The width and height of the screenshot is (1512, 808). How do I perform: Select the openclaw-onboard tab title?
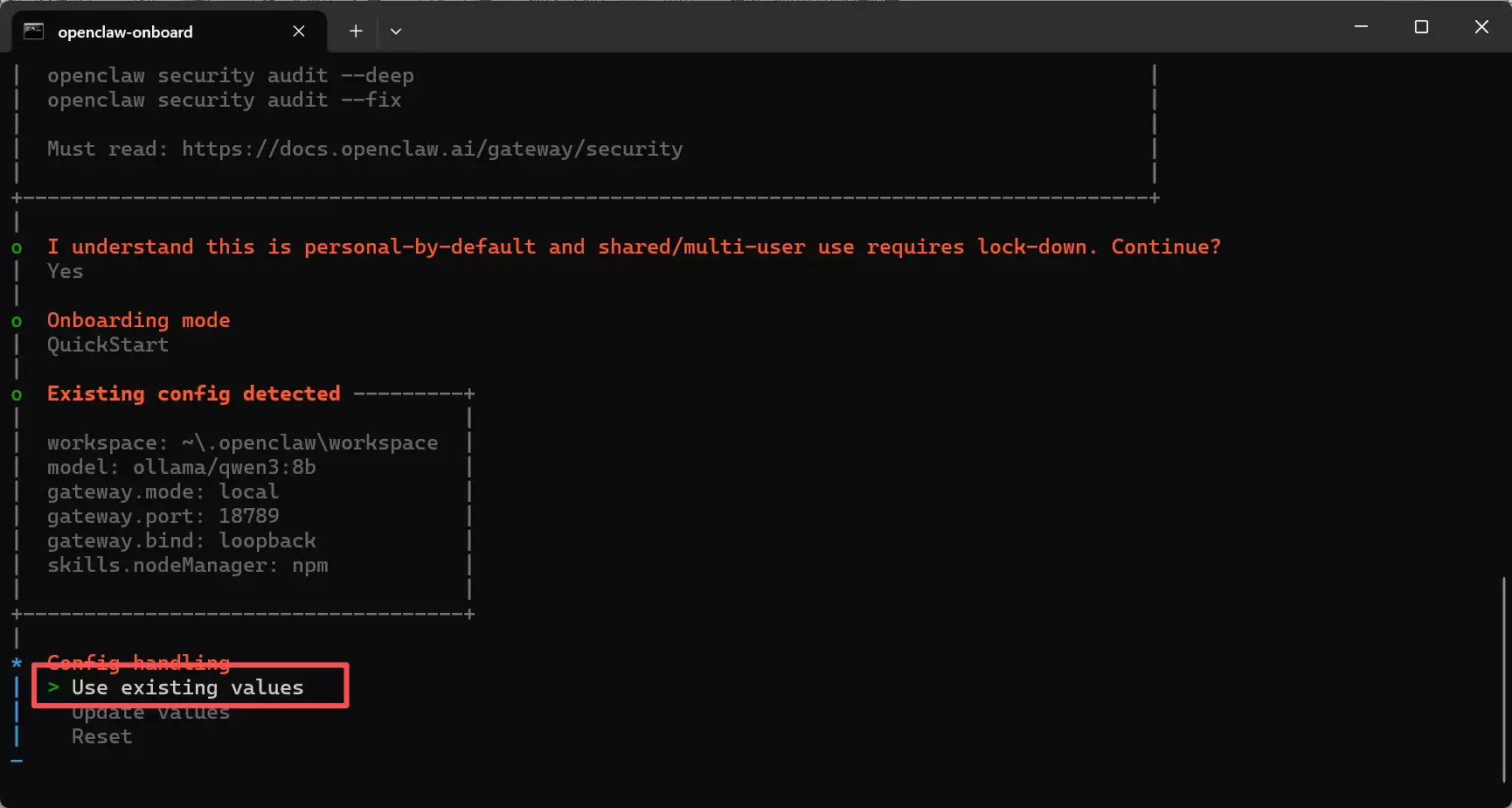coord(125,32)
